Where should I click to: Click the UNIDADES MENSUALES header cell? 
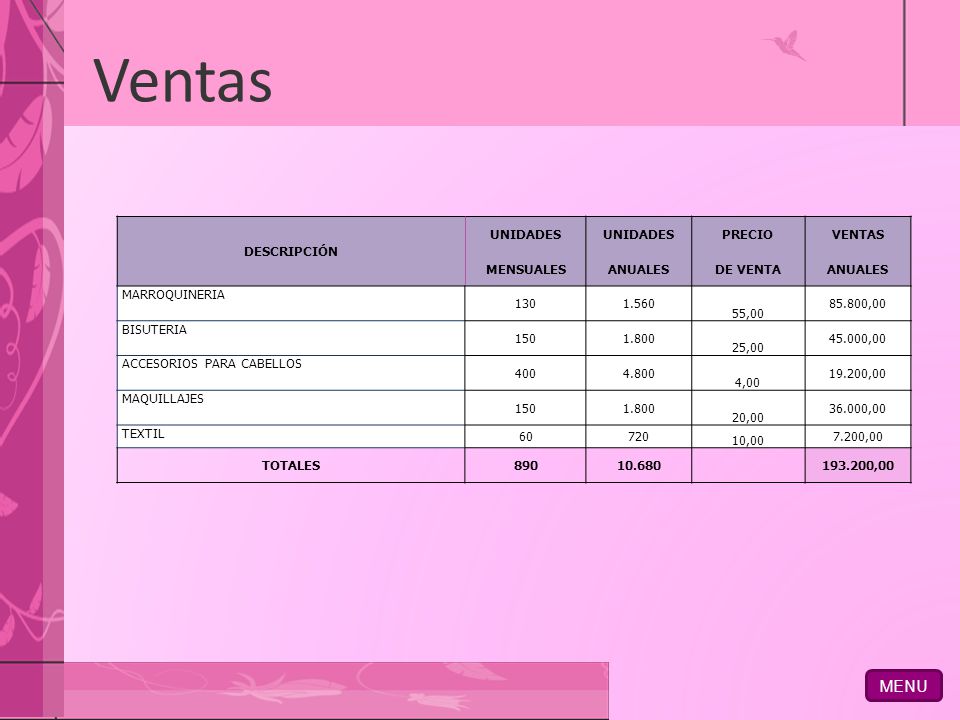tap(525, 251)
